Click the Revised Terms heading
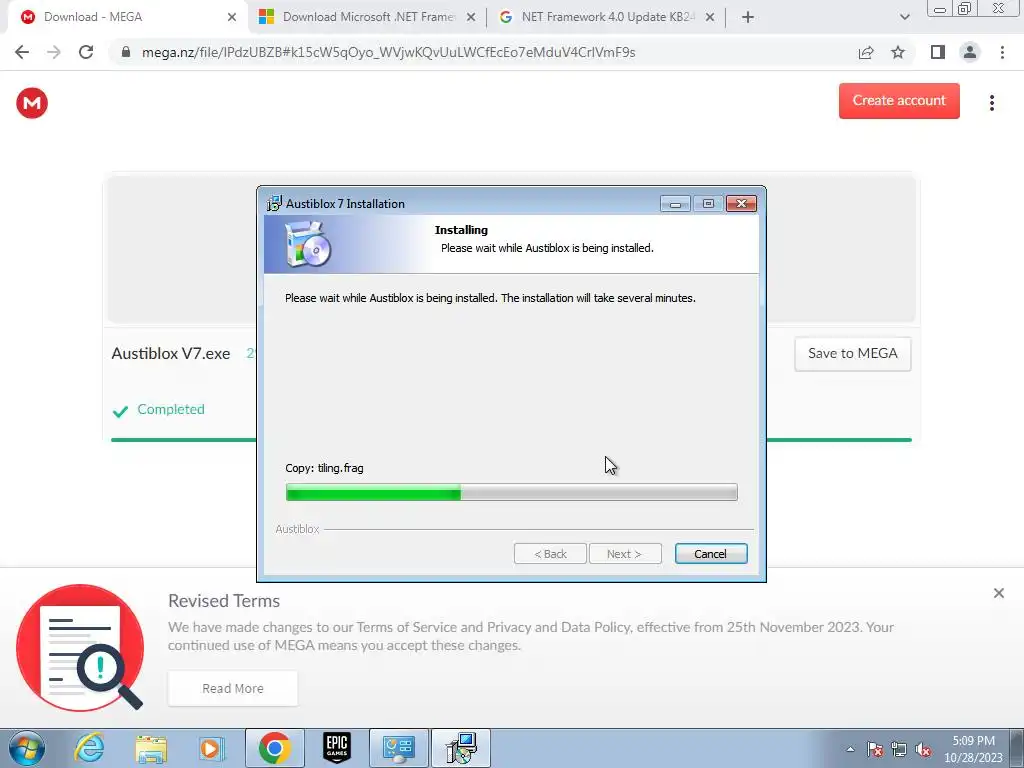Viewport: 1024px width, 768px height. point(224,601)
